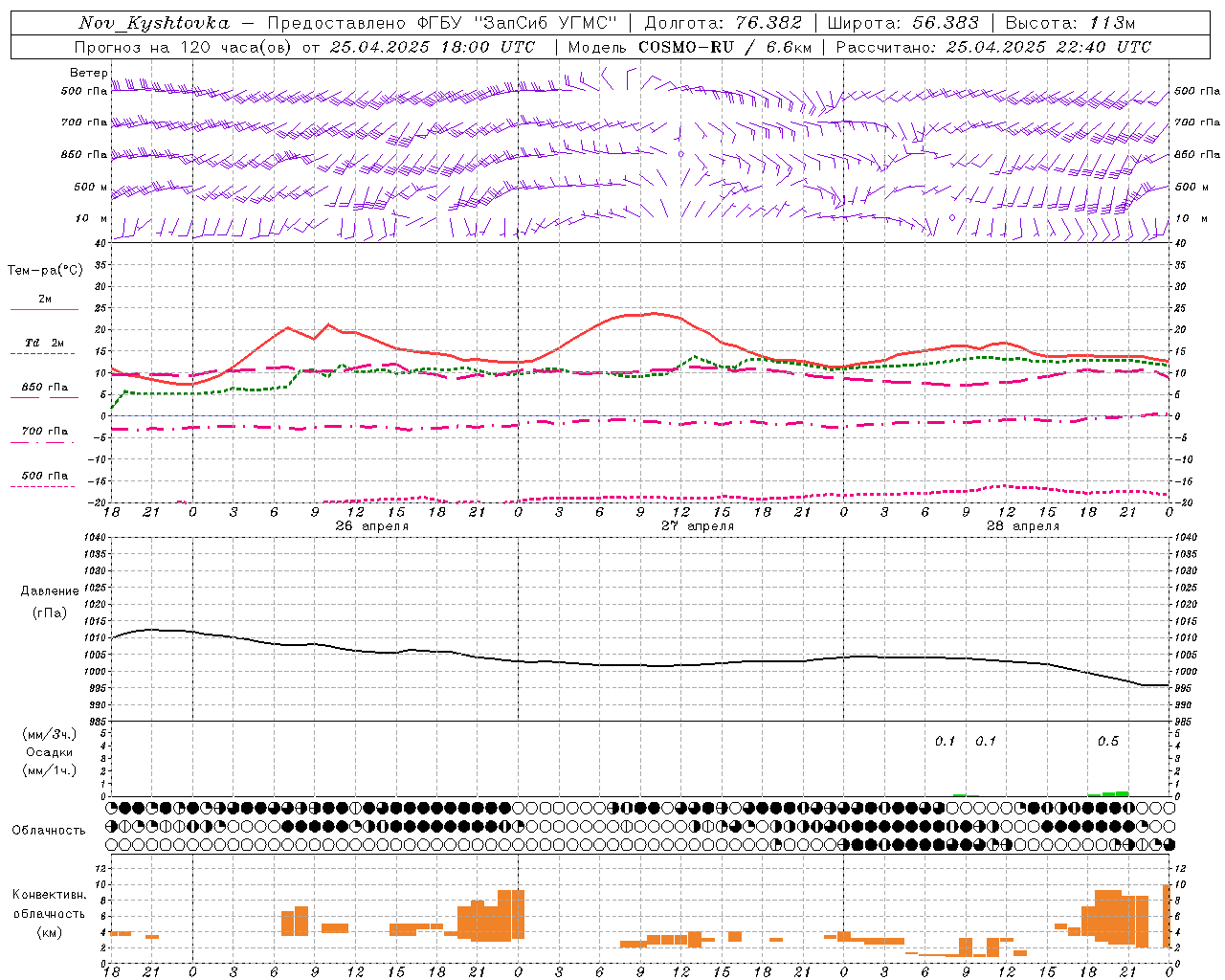
Task: Click the 700 гПа temperature legend entry
Action: (x=45, y=432)
